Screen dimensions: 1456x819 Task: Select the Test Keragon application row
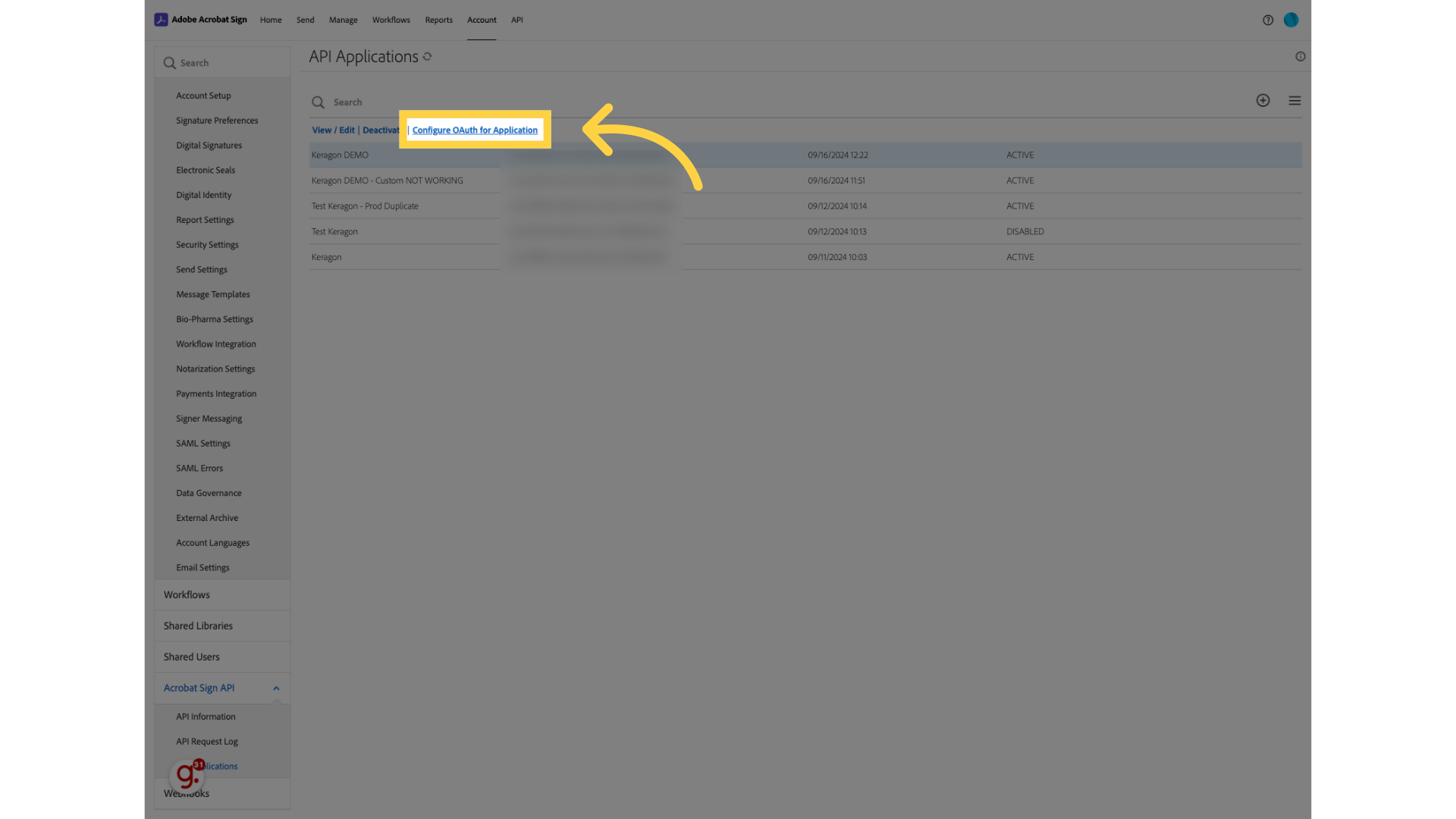805,232
